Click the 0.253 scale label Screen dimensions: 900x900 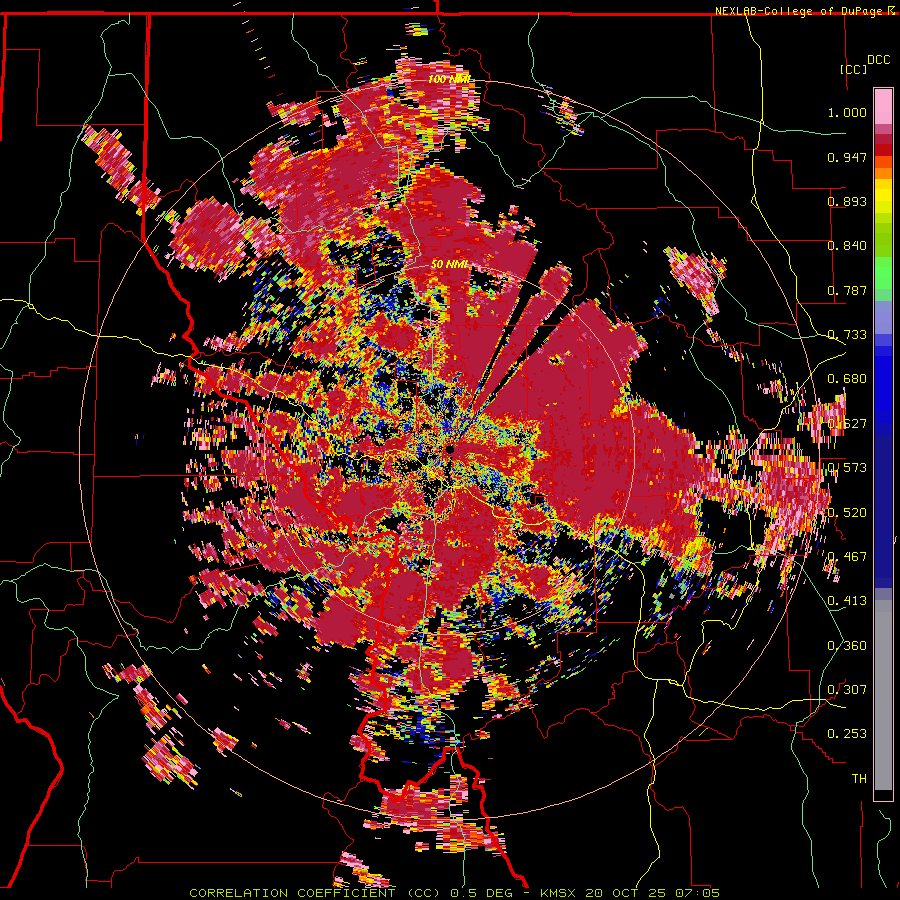click(847, 734)
